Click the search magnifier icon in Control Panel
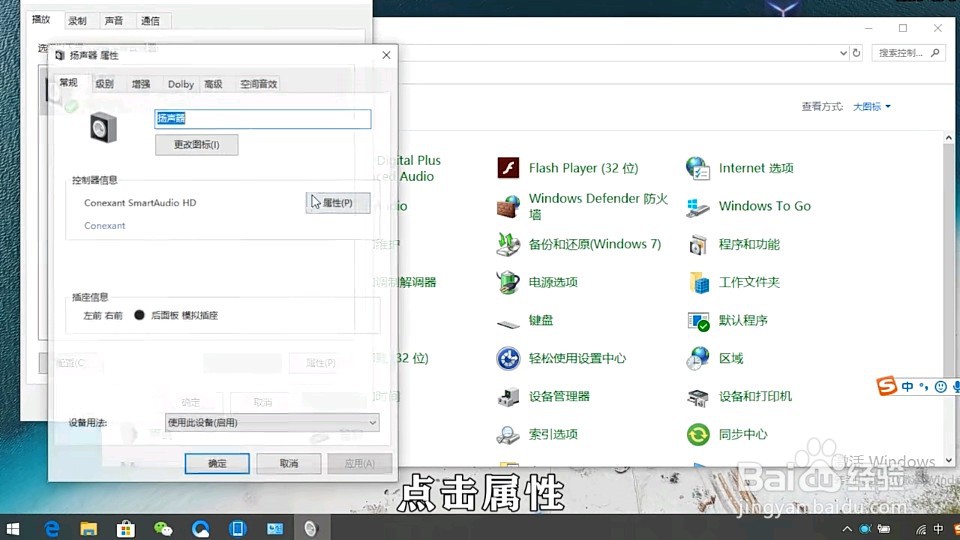 [935, 53]
